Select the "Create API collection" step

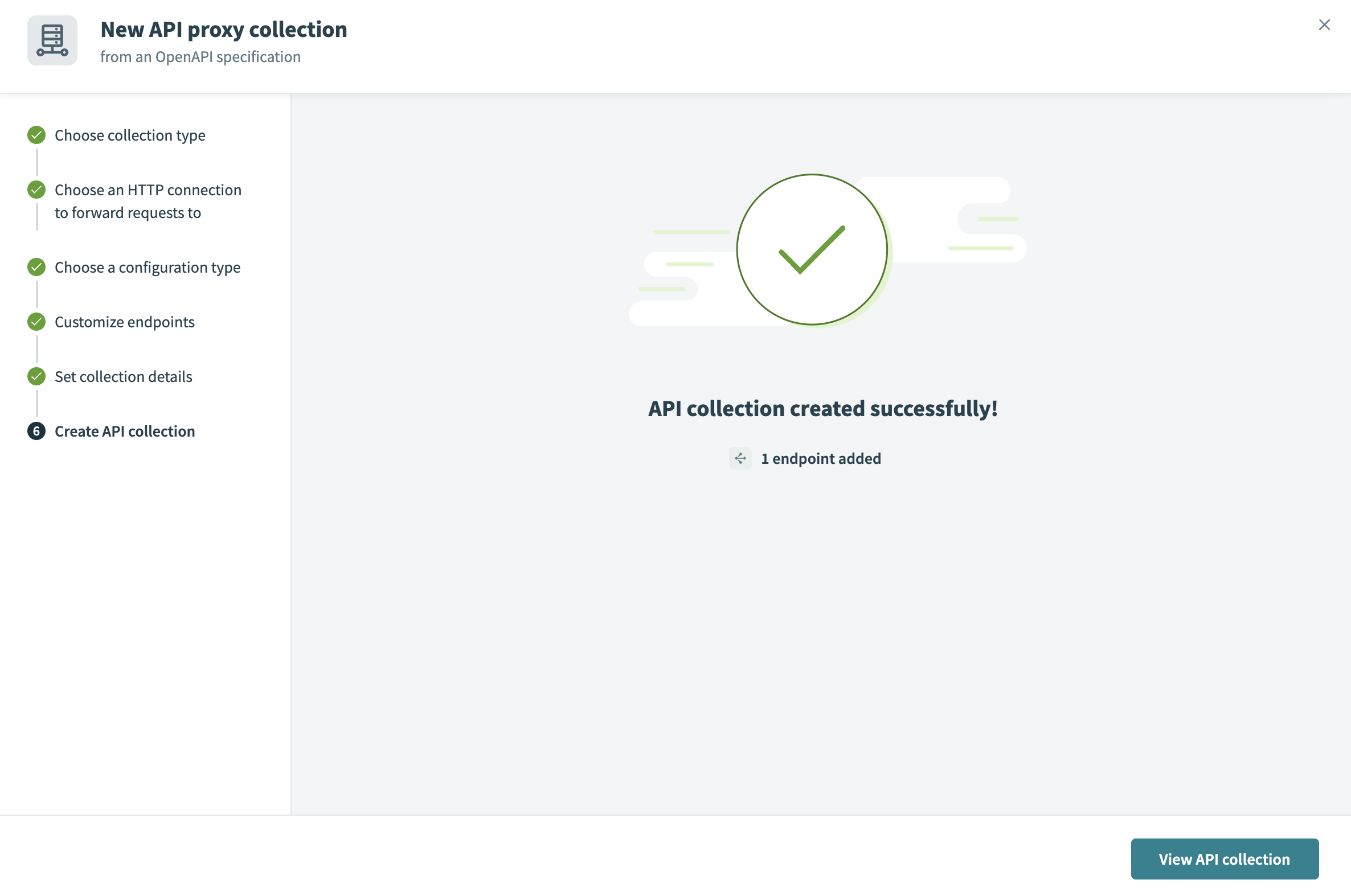[125, 431]
